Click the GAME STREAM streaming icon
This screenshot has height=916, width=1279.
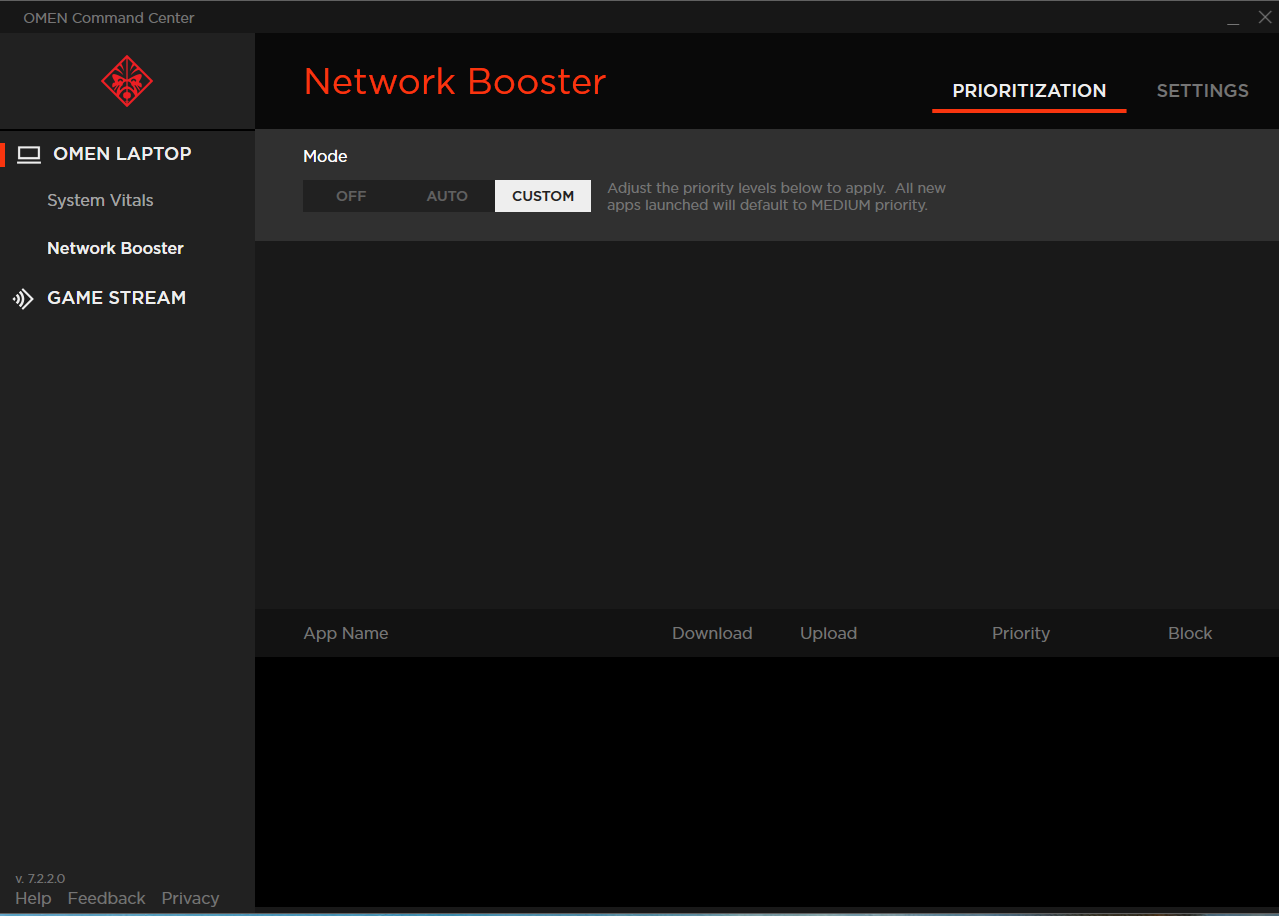click(x=22, y=297)
